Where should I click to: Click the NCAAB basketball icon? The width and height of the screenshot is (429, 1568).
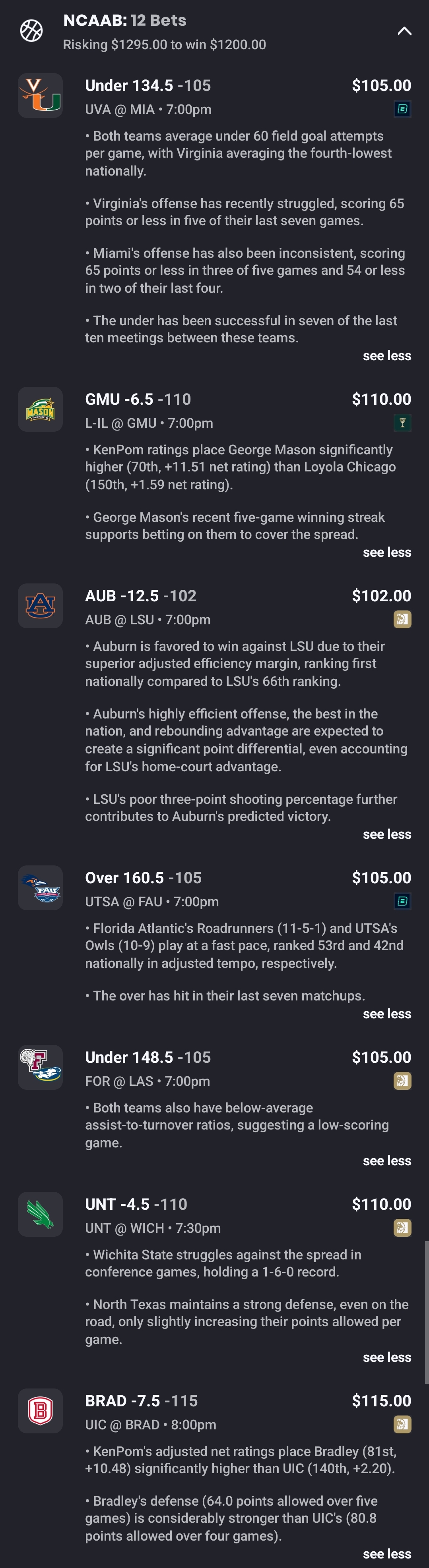tap(32, 31)
